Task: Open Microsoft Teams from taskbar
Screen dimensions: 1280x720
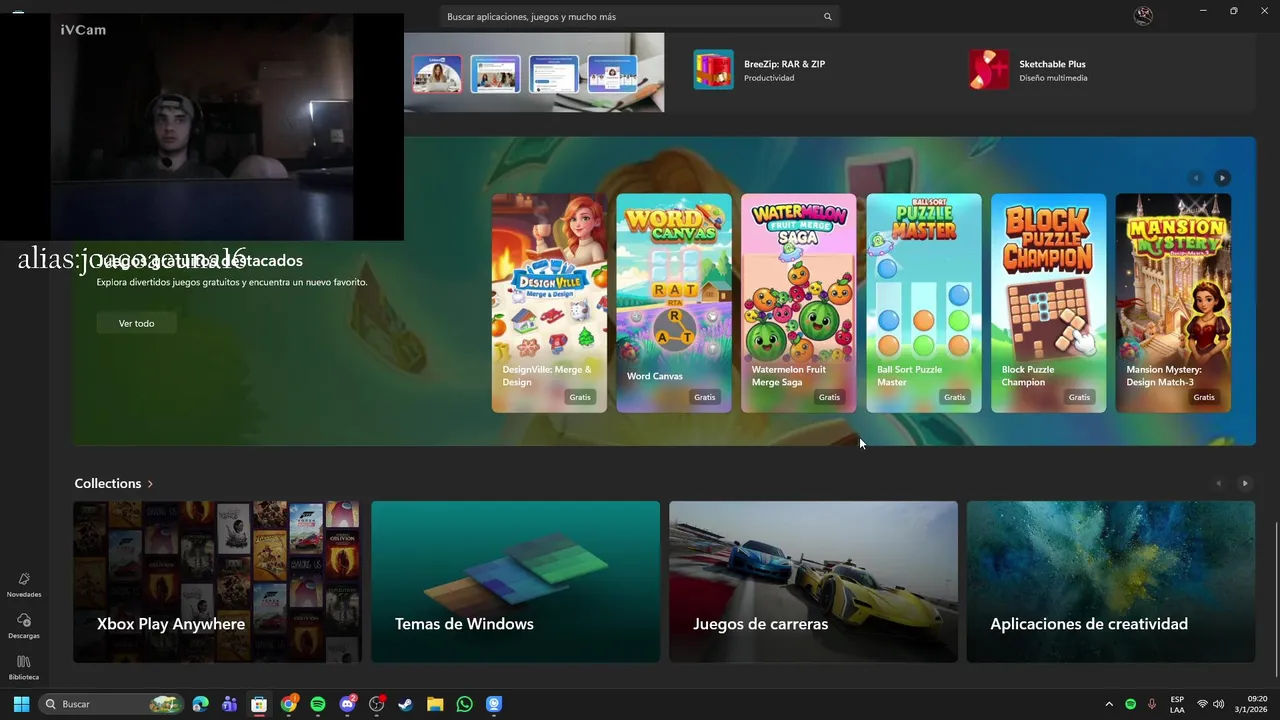Action: [x=230, y=704]
